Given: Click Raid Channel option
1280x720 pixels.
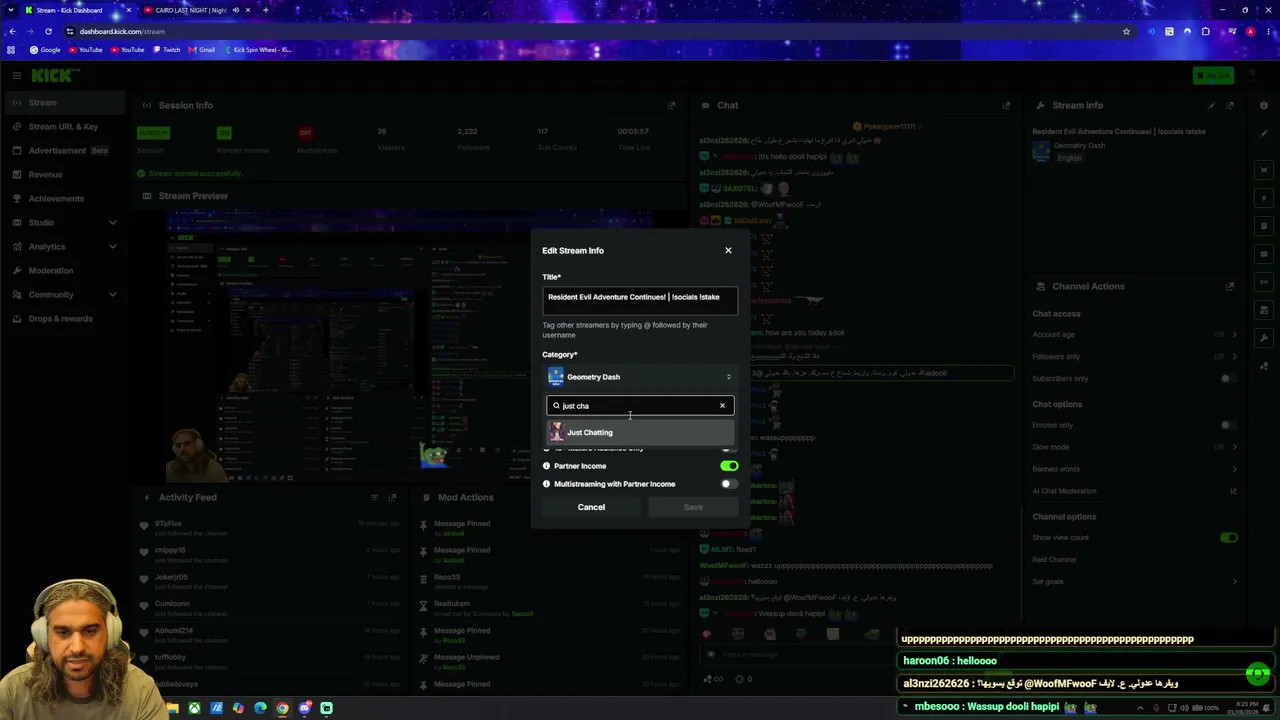Looking at the screenshot, I should tap(1054, 560).
